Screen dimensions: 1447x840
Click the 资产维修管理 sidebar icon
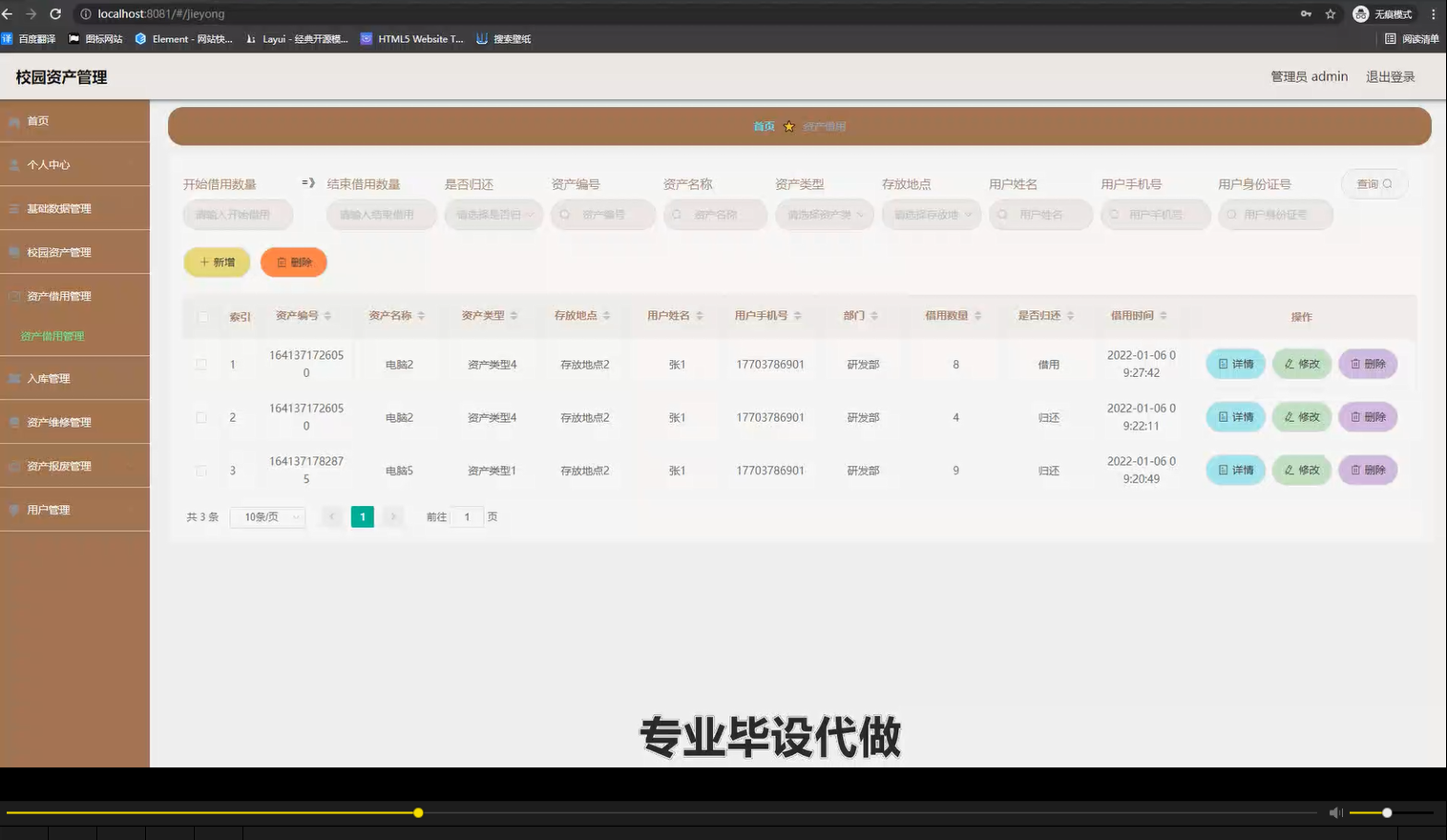tap(16, 421)
